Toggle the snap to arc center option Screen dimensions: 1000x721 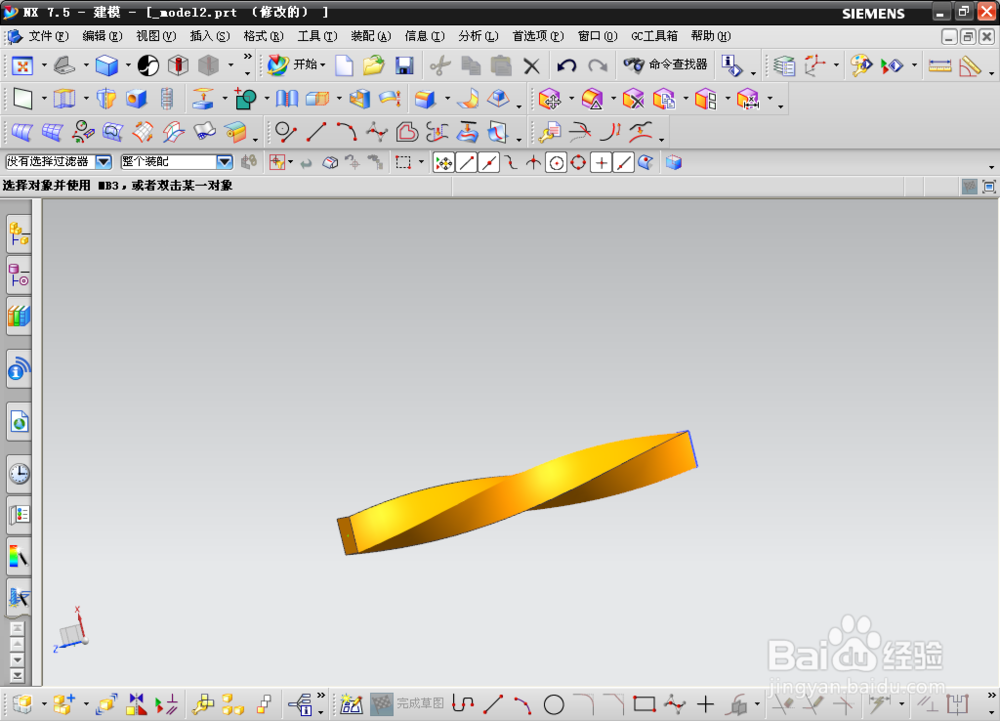(556, 163)
